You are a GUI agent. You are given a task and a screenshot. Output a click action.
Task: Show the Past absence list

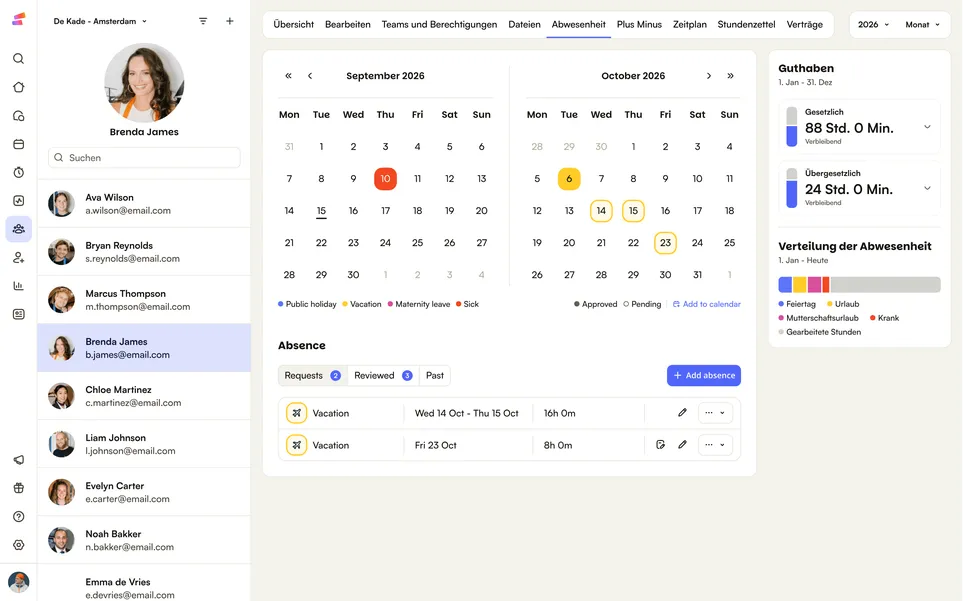pos(435,375)
